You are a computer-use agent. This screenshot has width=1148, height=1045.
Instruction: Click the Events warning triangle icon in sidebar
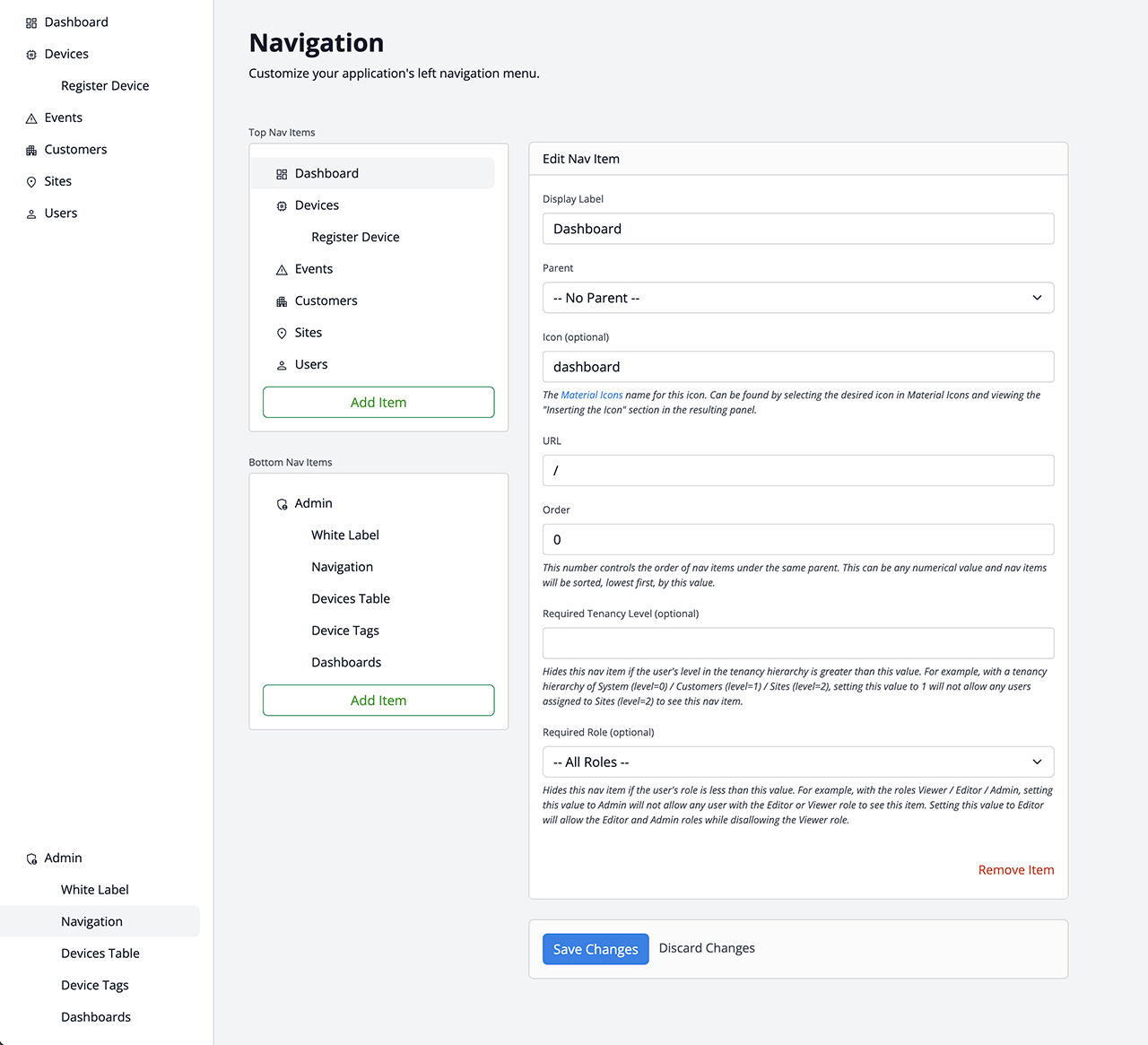pyautogui.click(x=31, y=118)
